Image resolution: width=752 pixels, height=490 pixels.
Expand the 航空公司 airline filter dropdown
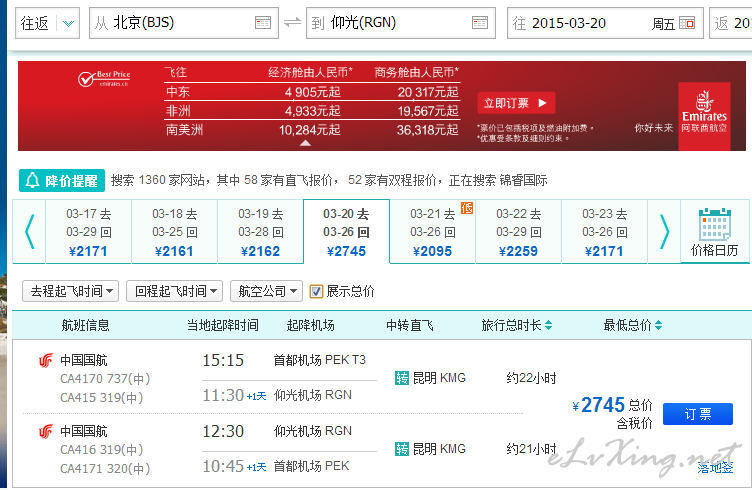point(267,291)
